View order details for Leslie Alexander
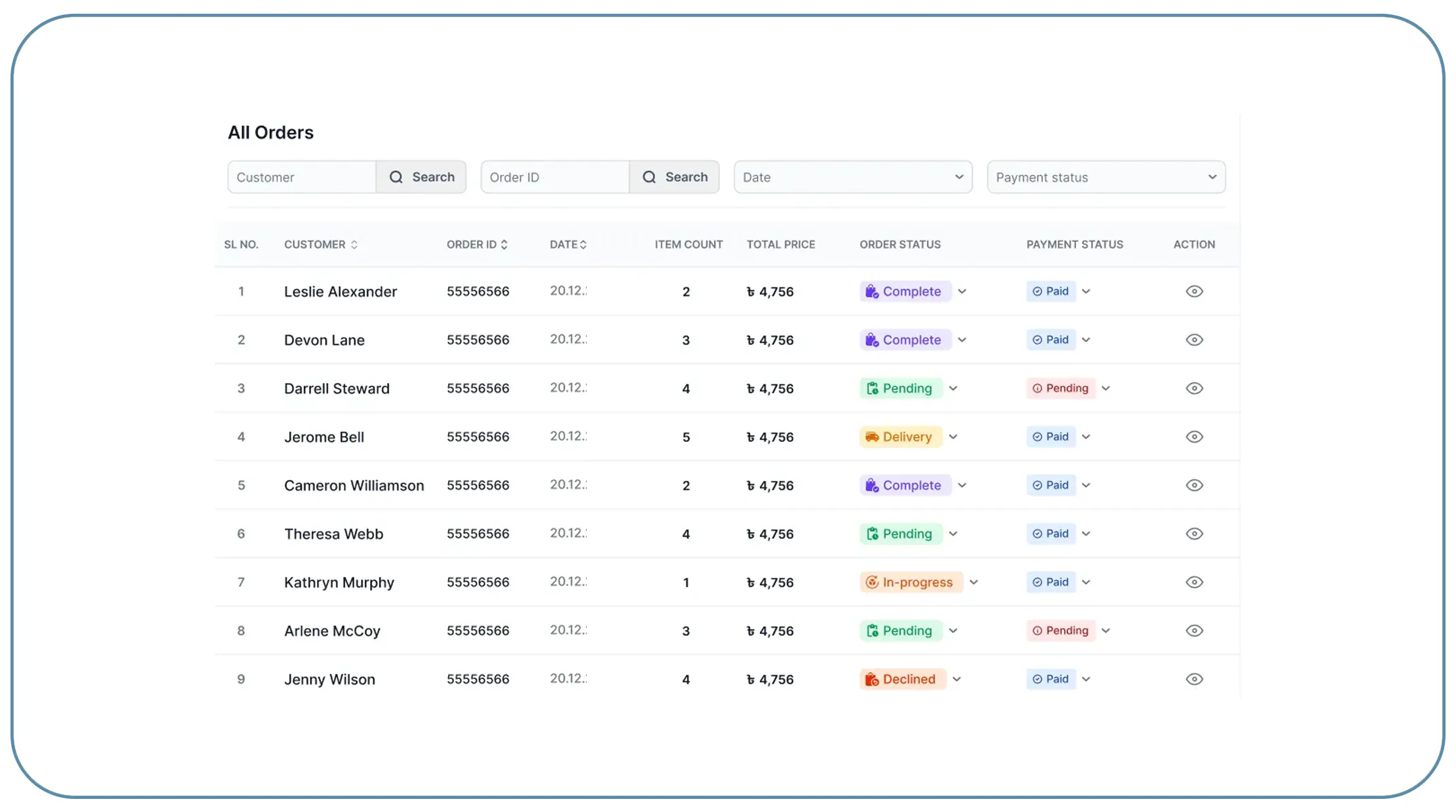The height and width of the screenshot is (812, 1456). (1194, 291)
